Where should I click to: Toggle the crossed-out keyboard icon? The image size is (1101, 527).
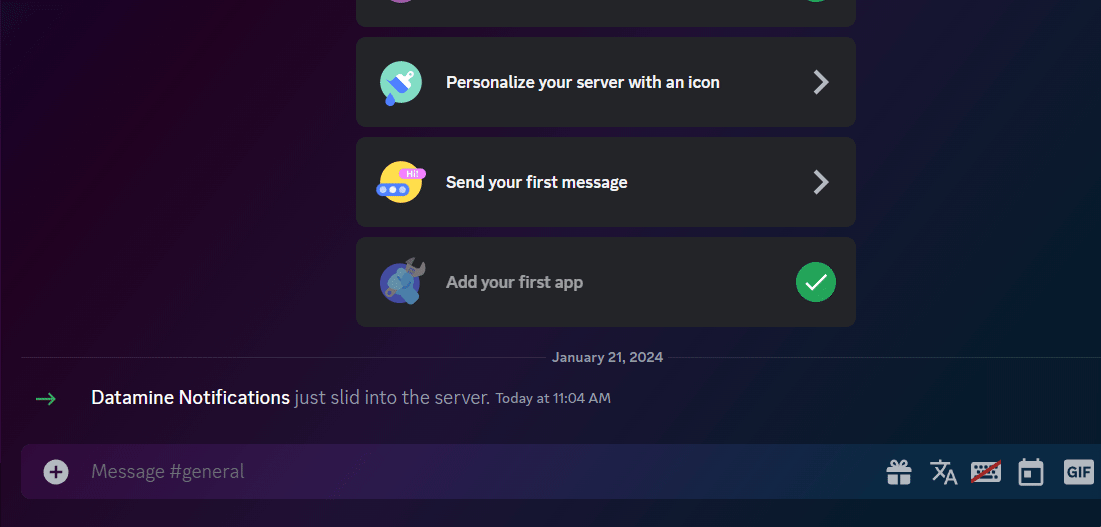(x=986, y=472)
